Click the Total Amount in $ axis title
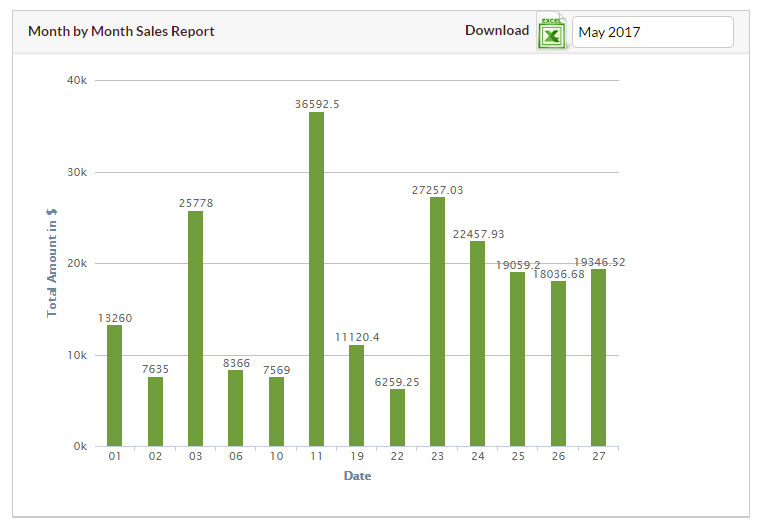This screenshot has width=763, height=529. click(x=52, y=262)
